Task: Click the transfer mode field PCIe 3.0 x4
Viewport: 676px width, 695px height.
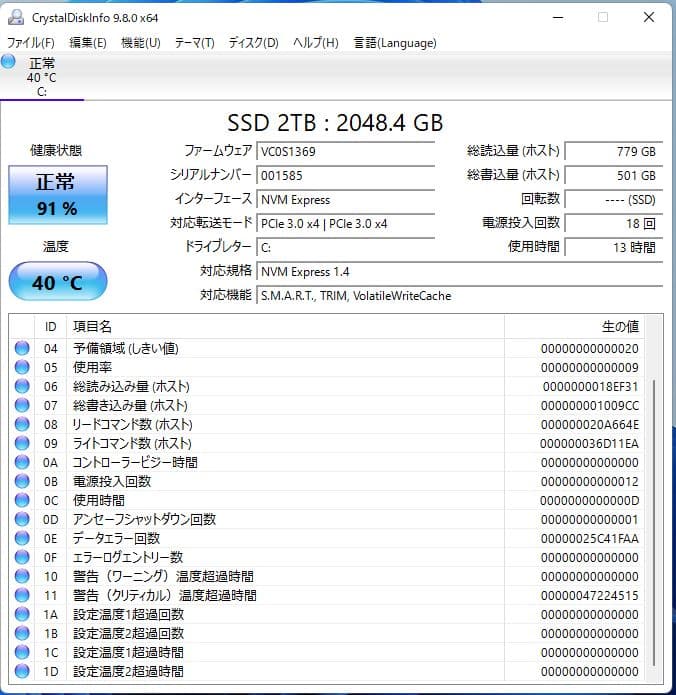Action: click(345, 223)
